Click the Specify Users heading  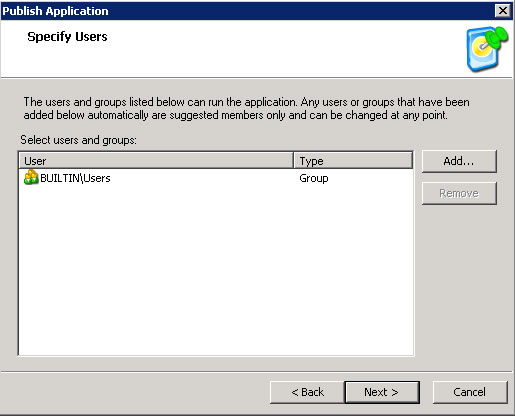coord(67,36)
